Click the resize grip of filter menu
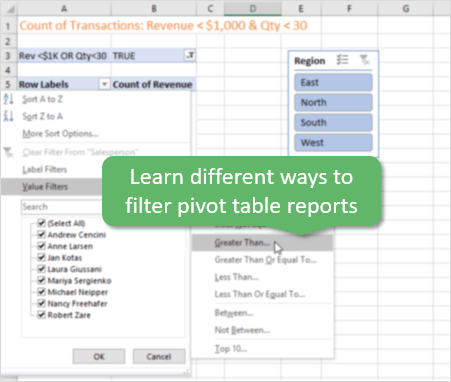The height and width of the screenshot is (382, 451). [187, 371]
